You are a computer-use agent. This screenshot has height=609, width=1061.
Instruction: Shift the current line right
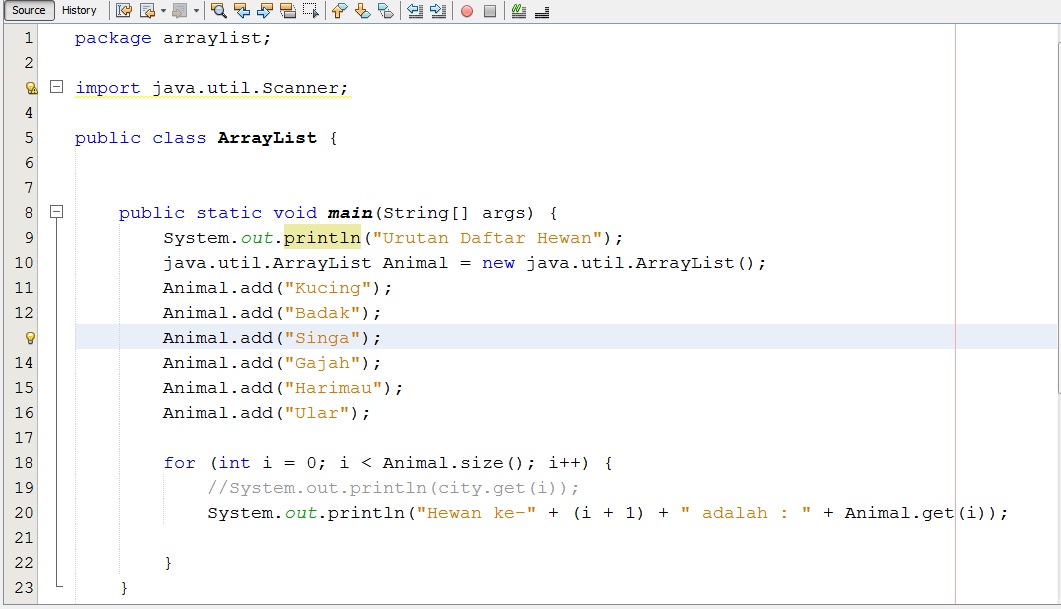[440, 11]
